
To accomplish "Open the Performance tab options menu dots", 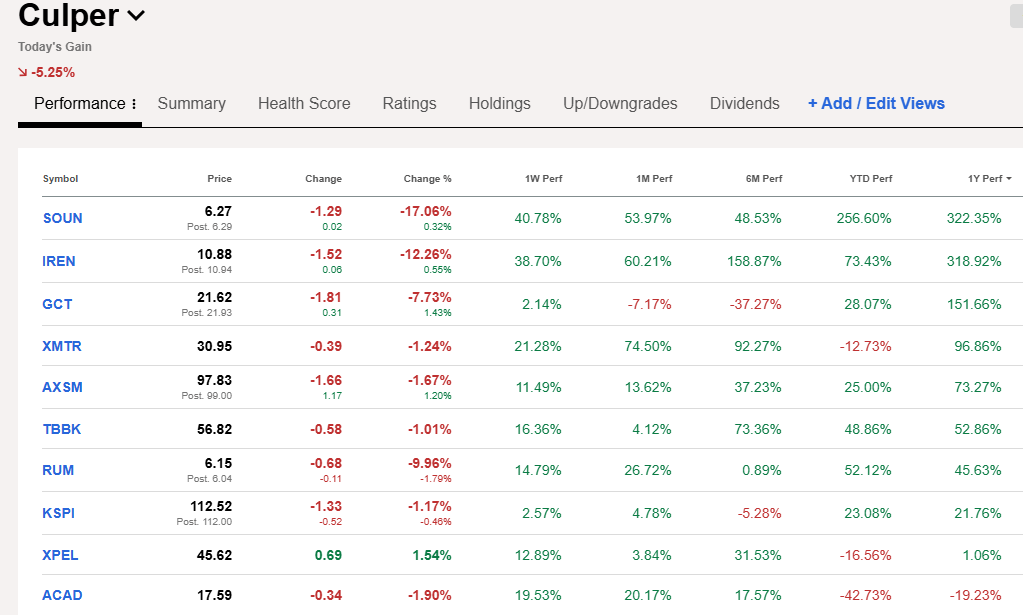I will 134,104.
